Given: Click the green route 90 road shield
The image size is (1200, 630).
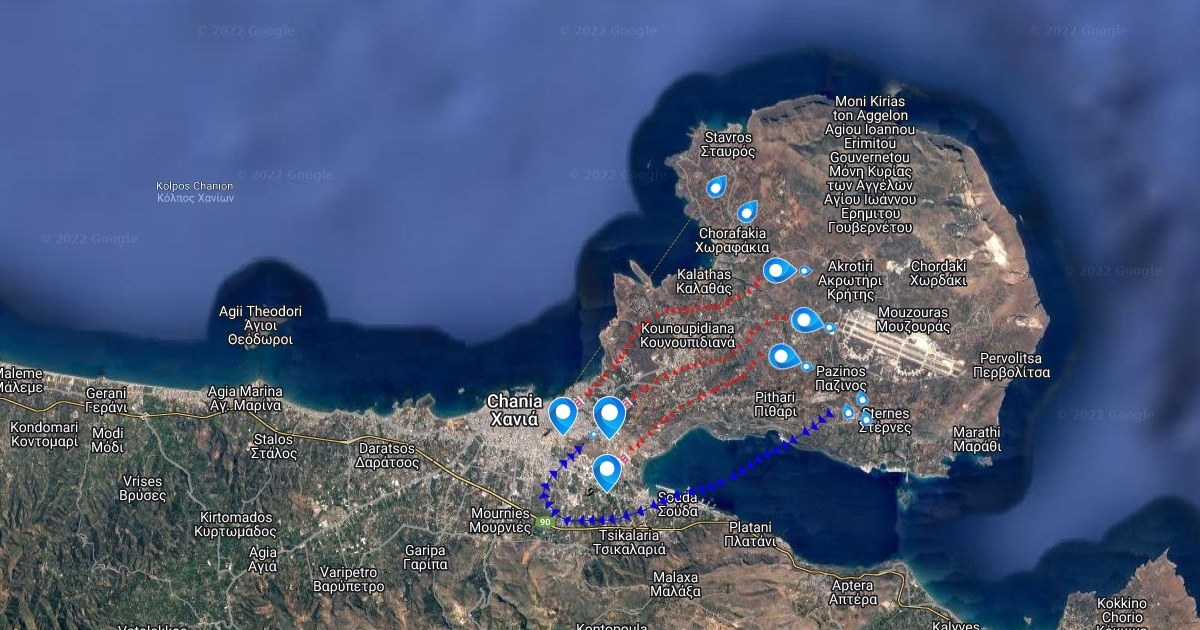Looking at the screenshot, I should click(x=545, y=522).
